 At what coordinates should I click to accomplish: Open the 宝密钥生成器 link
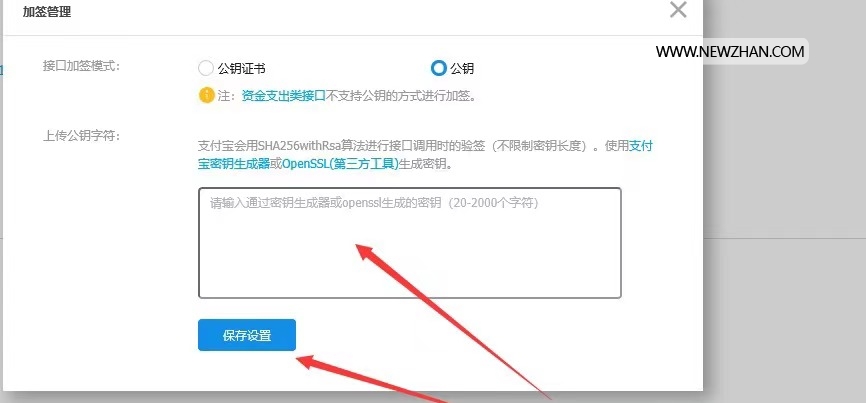234,164
